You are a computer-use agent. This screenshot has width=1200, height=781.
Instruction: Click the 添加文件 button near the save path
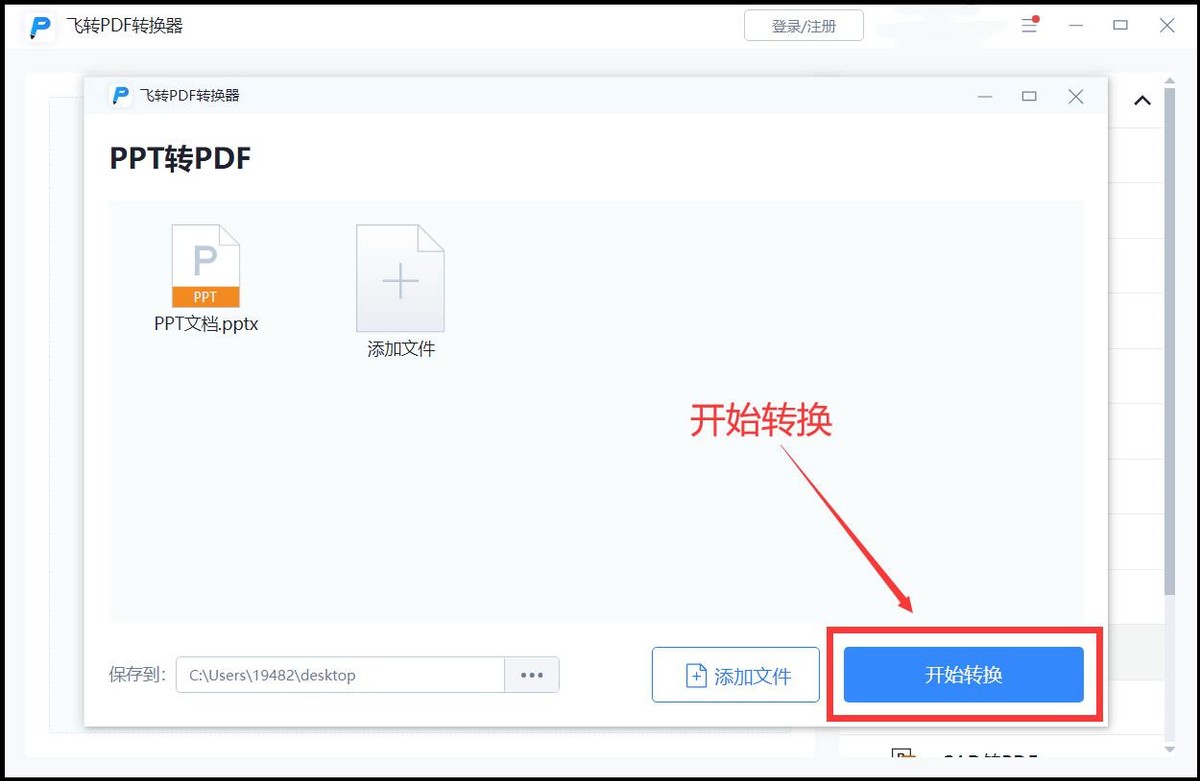[735, 675]
